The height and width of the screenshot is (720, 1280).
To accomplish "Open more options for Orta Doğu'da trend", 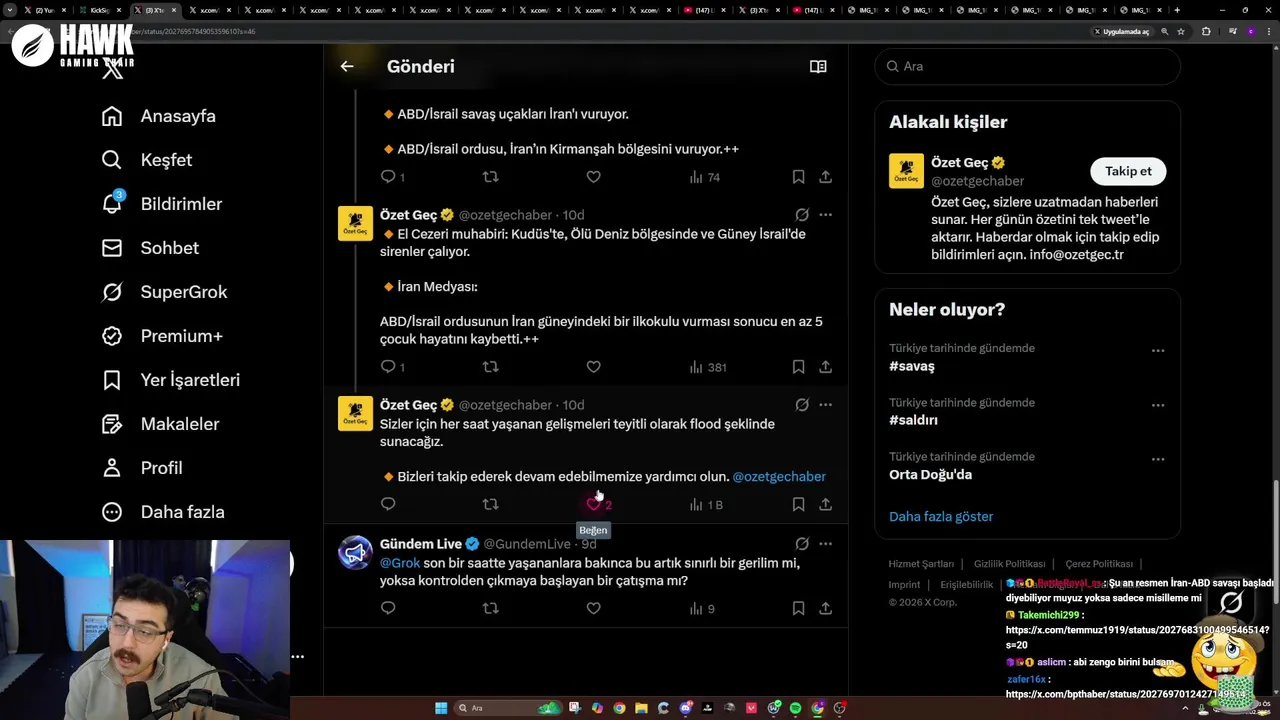I will tap(1158, 459).
